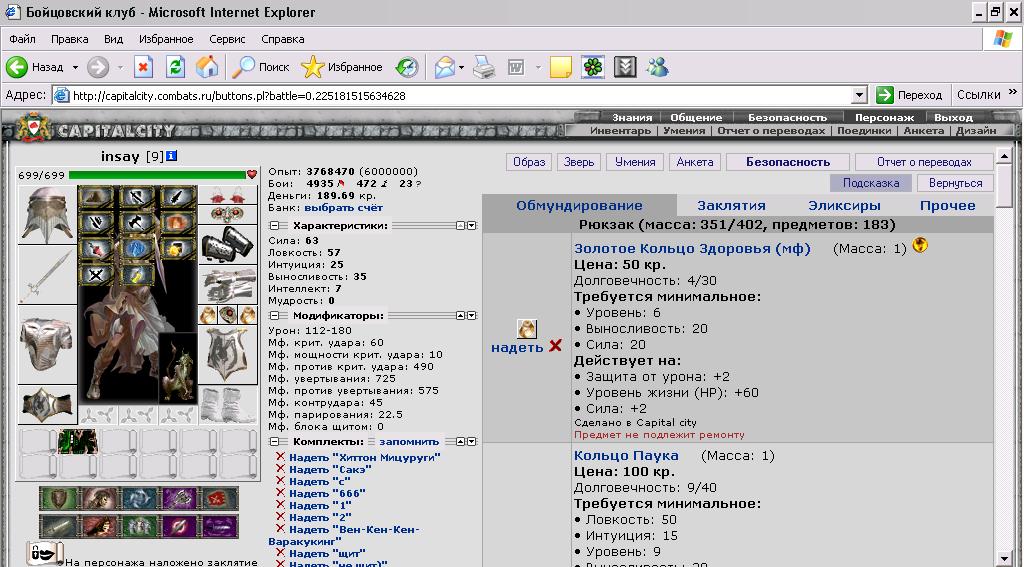Click the Зверь button

click(579, 162)
